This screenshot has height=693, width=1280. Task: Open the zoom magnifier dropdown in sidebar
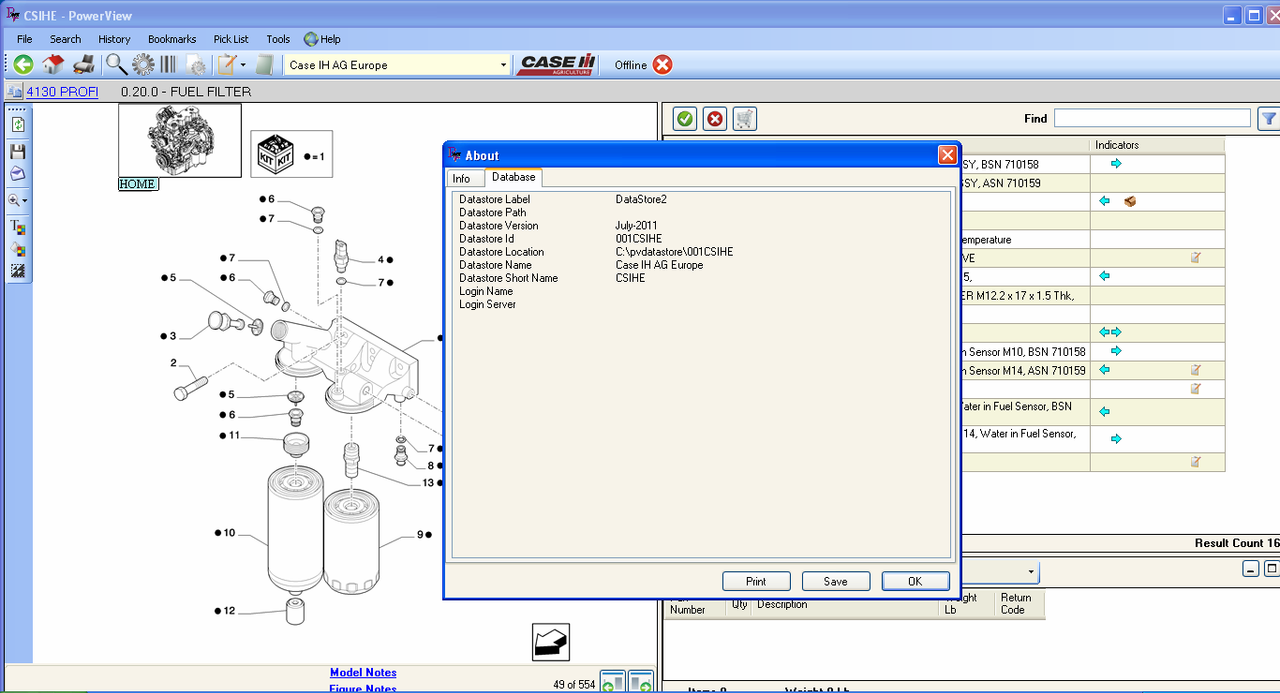click(18, 200)
